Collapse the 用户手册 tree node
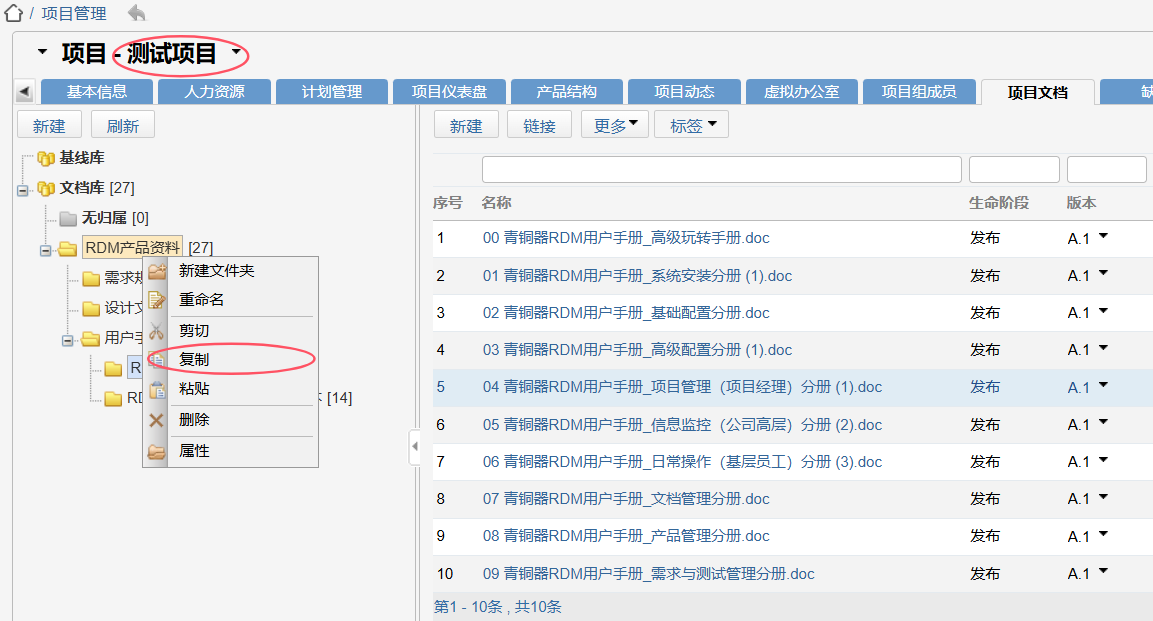The image size is (1153, 621). pos(68,340)
